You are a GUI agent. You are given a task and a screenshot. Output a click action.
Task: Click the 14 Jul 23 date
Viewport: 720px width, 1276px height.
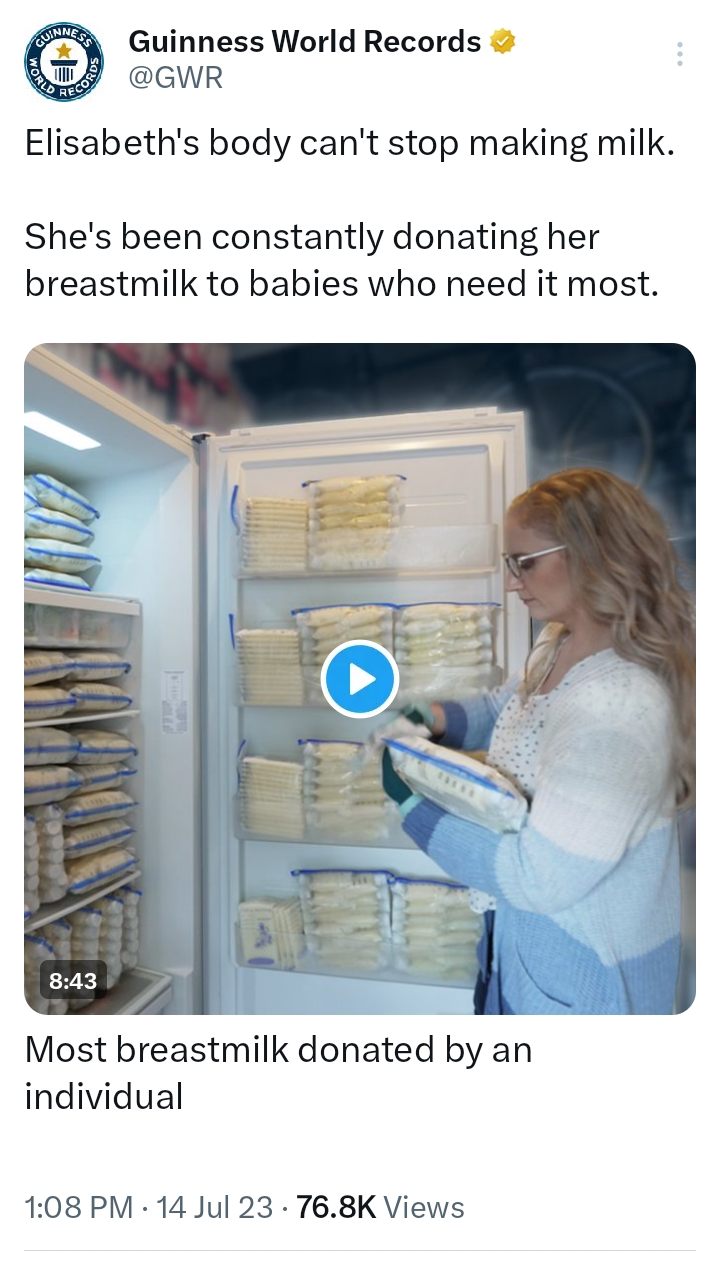(215, 1207)
